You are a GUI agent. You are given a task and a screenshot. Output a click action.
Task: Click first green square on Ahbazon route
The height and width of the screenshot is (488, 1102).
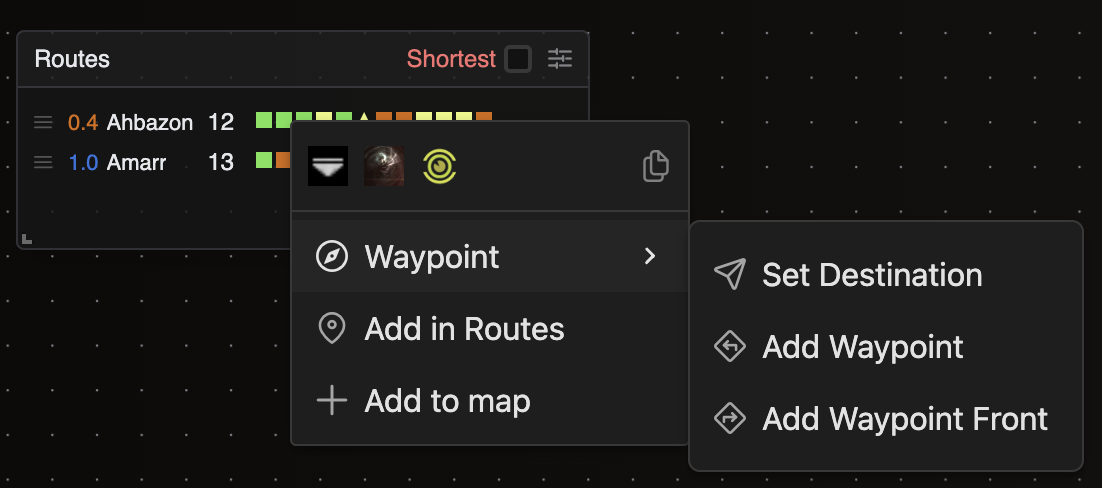click(x=264, y=121)
